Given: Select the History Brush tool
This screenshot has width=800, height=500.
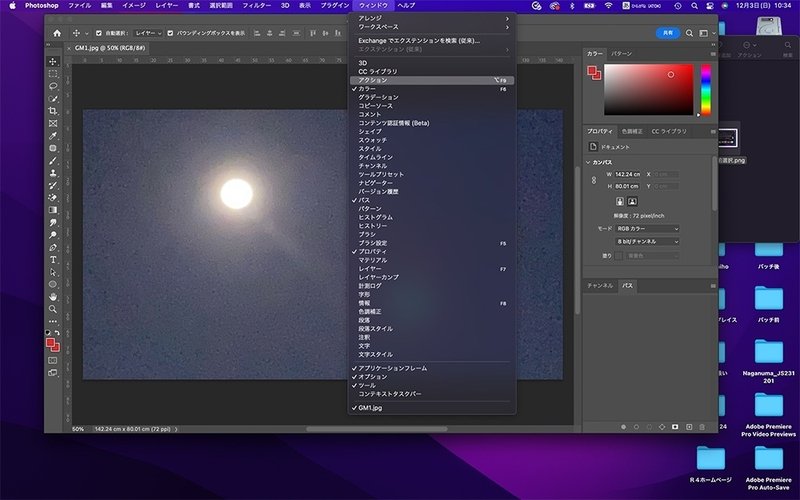Looking at the screenshot, I should [x=53, y=185].
